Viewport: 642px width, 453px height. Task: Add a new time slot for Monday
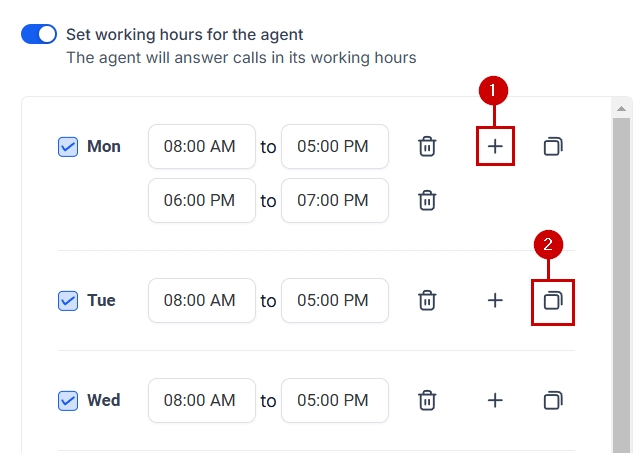pos(495,147)
